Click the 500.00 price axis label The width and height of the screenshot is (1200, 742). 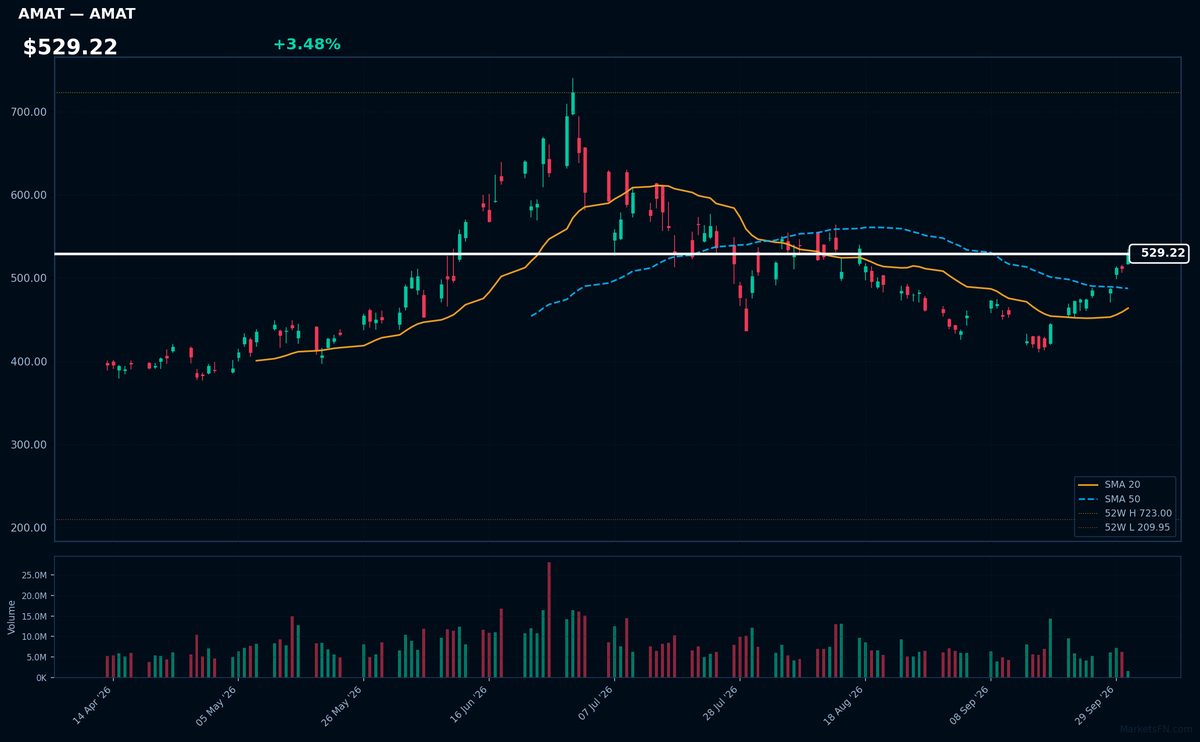[x=30, y=278]
